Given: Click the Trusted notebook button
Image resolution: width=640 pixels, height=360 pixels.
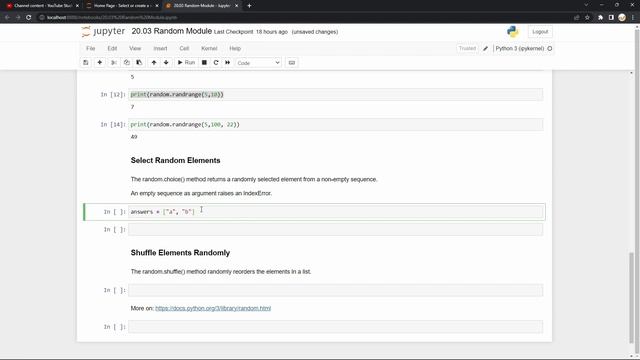Looking at the screenshot, I should point(467,49).
